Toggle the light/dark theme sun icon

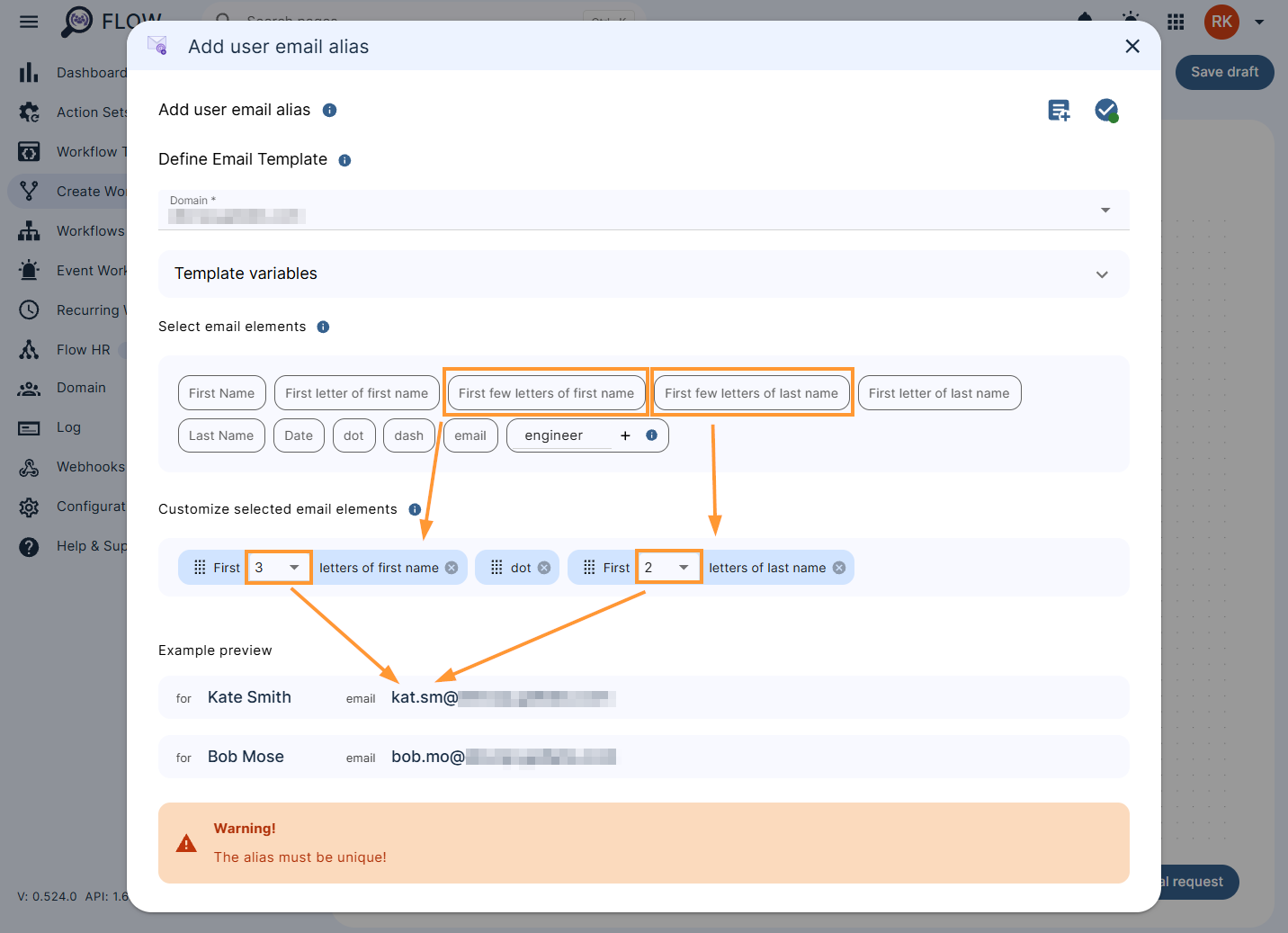(x=1131, y=18)
